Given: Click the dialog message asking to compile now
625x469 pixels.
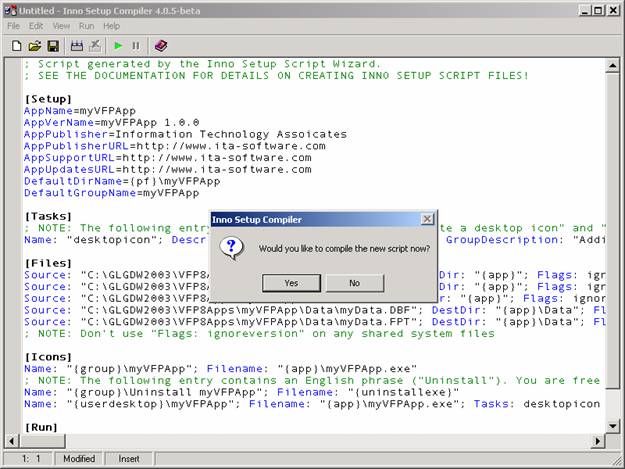Looking at the screenshot, I should (x=344, y=249).
